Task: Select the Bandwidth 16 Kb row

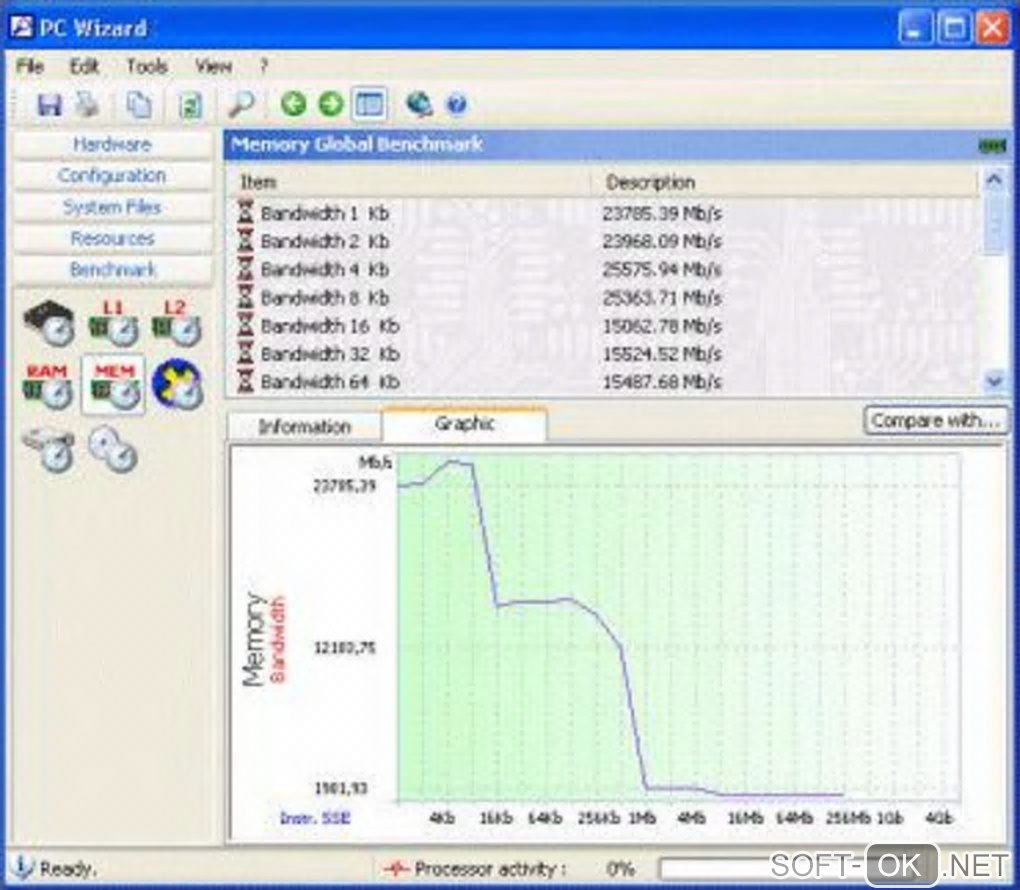Action: point(602,326)
